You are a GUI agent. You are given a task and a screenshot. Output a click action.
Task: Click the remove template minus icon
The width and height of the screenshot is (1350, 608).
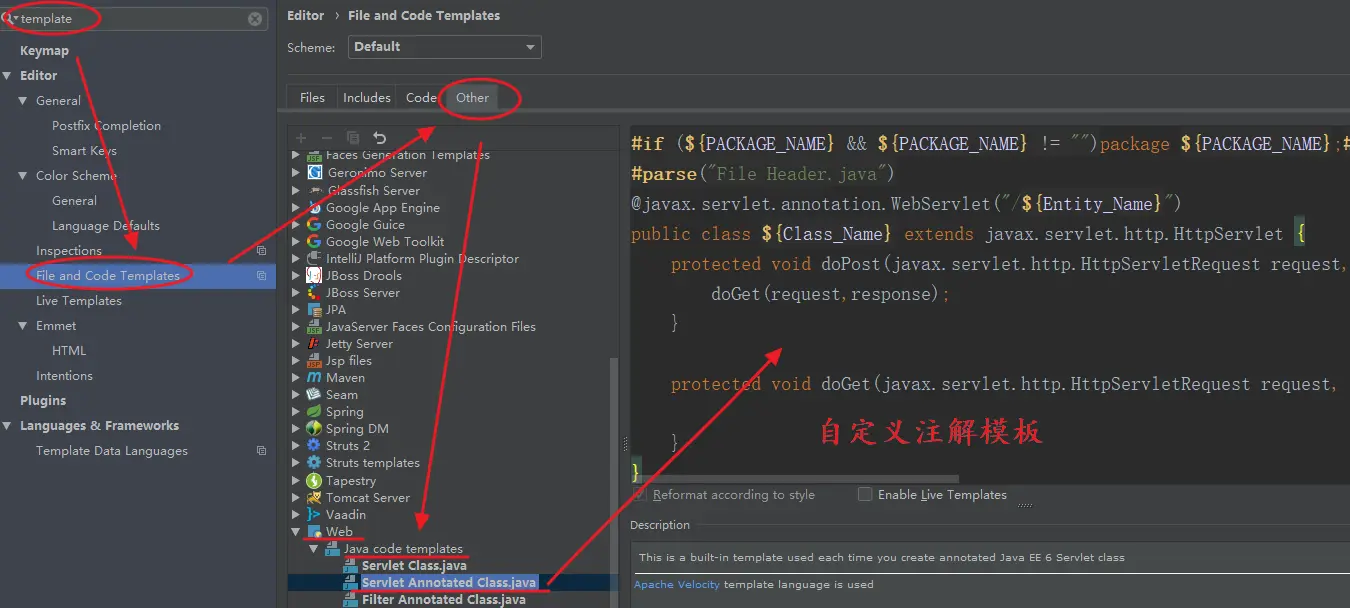coord(326,138)
